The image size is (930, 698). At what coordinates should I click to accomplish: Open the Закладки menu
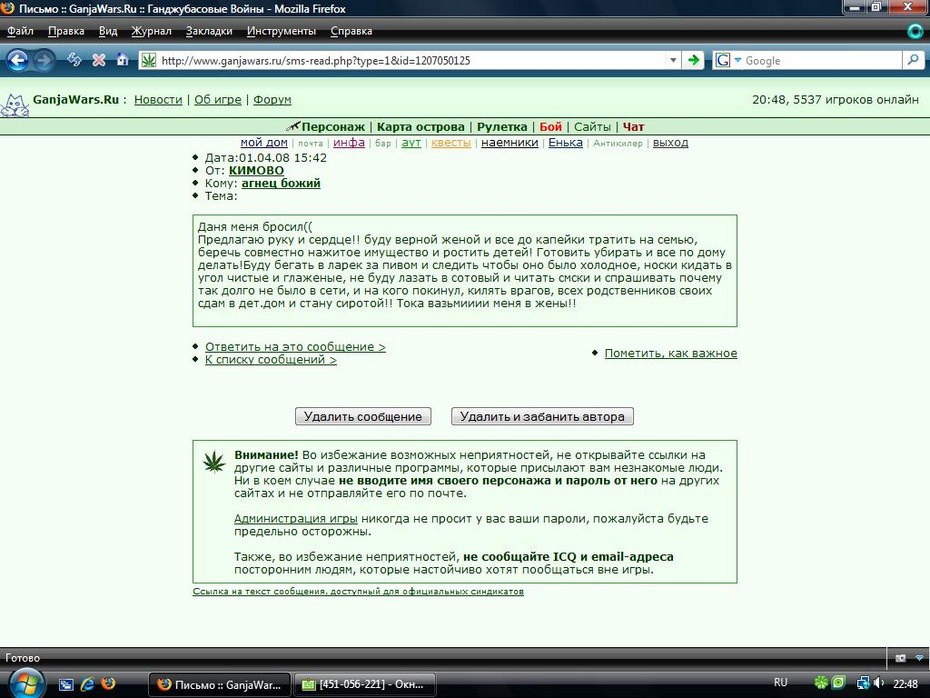click(x=209, y=31)
